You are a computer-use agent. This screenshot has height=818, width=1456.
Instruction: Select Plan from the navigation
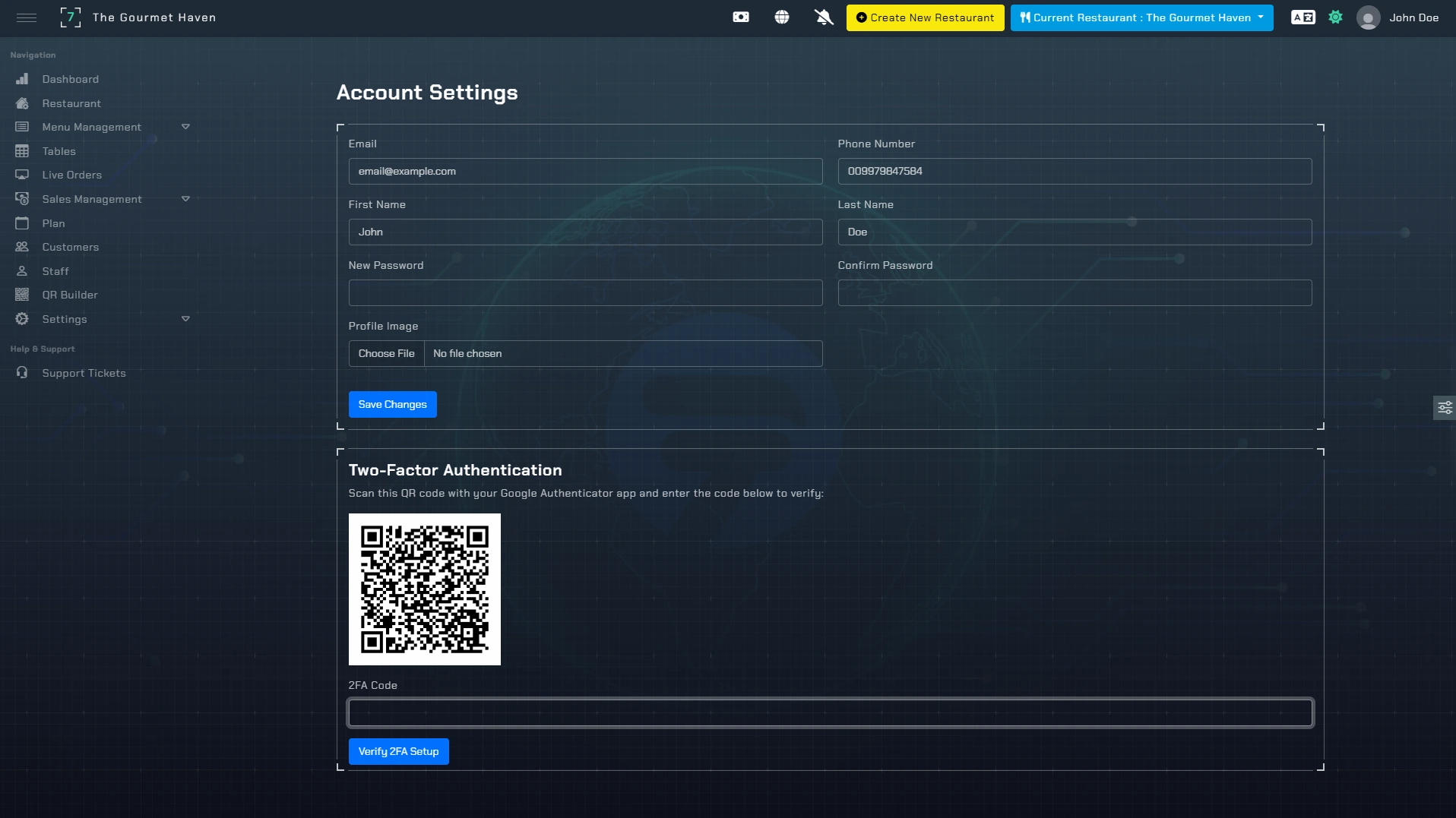pos(54,223)
